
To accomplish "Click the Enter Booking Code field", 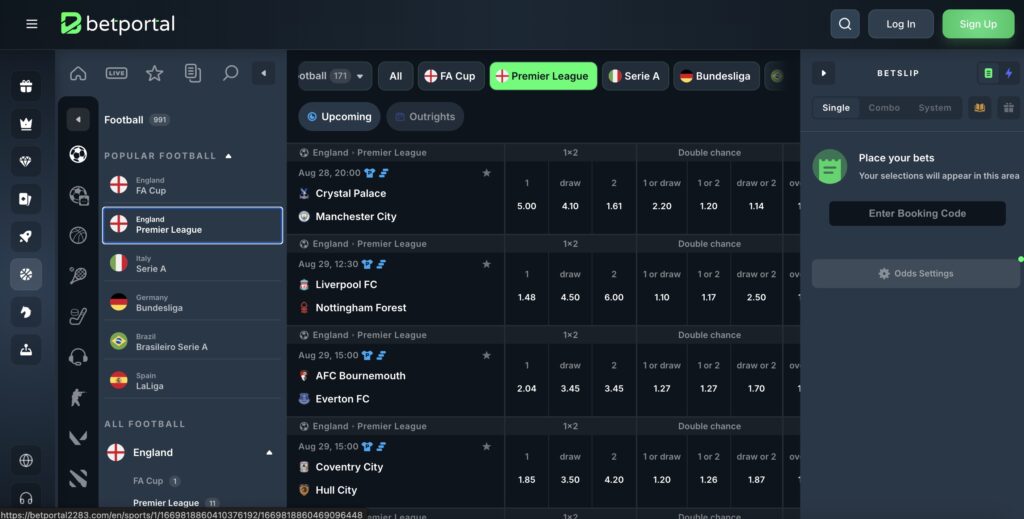I will tap(917, 213).
